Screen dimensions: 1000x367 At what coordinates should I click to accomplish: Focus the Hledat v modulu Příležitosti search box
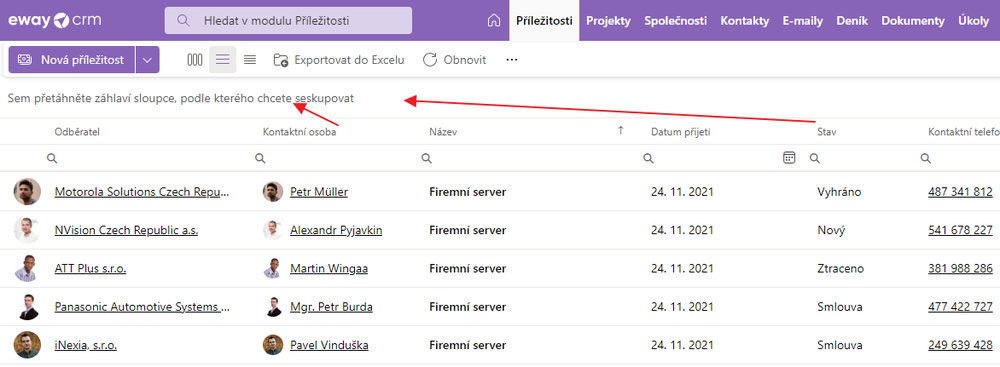click(x=288, y=20)
